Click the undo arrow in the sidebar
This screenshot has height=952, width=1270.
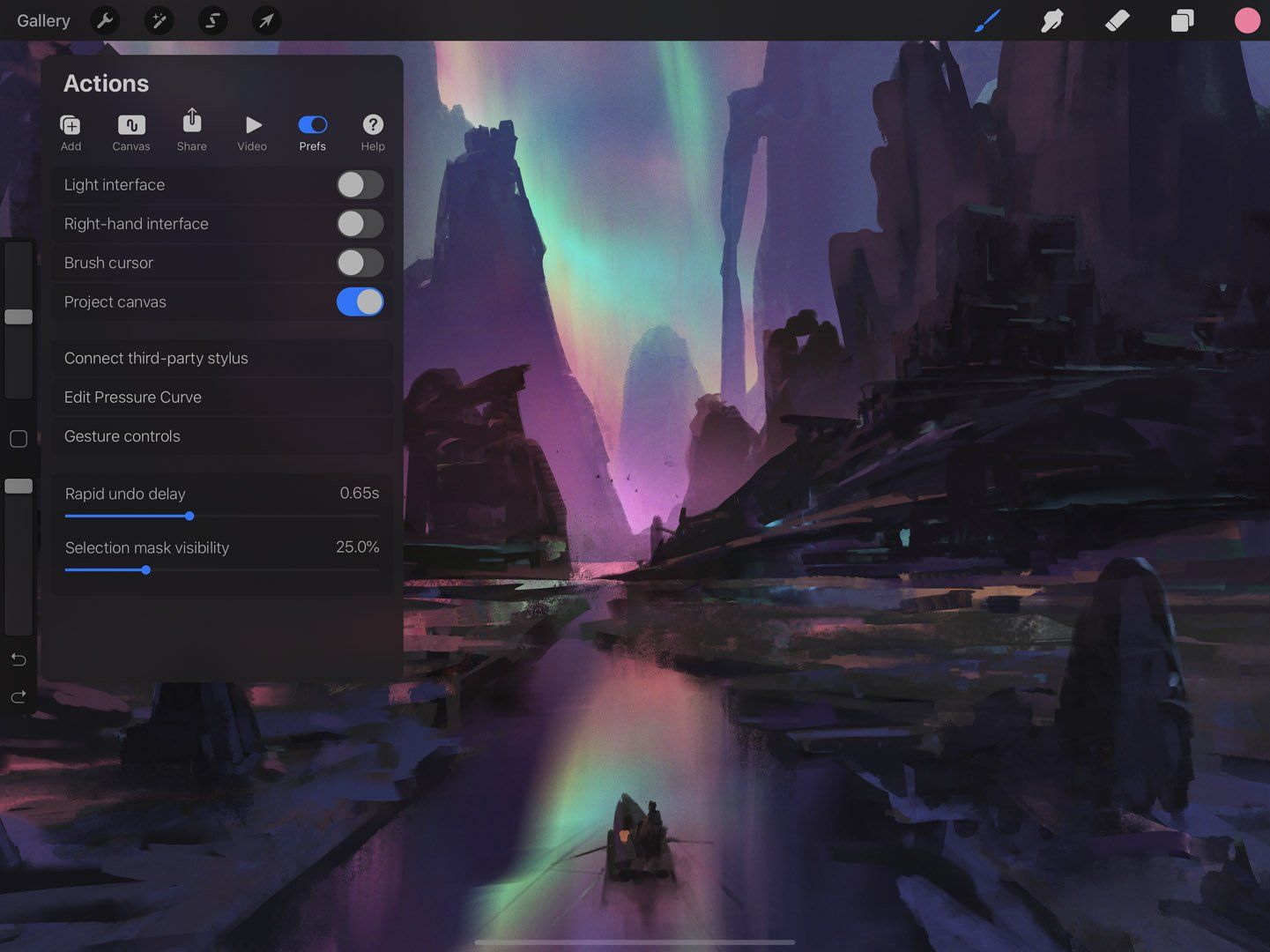click(x=18, y=658)
